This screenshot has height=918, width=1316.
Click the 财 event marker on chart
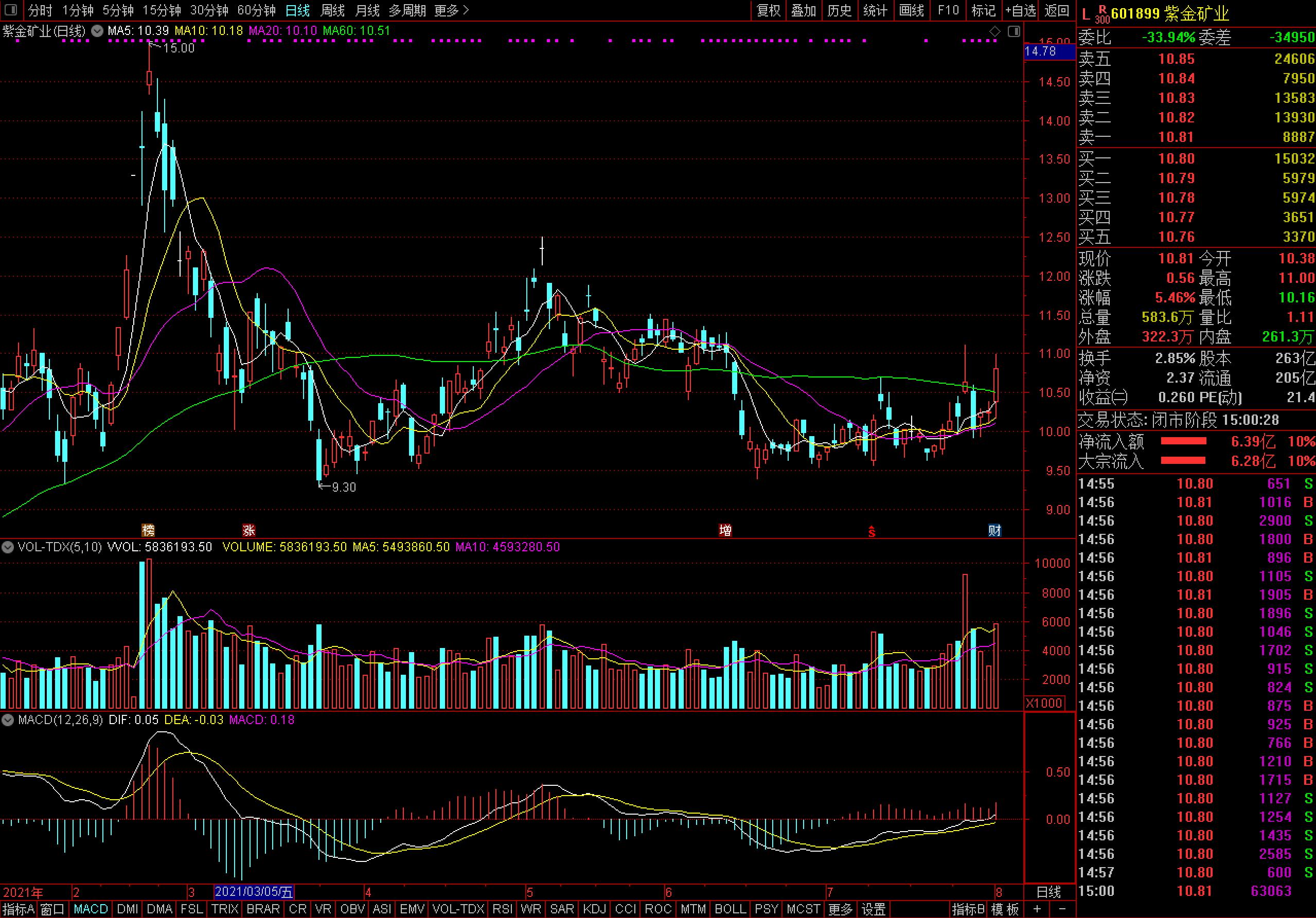[x=994, y=530]
